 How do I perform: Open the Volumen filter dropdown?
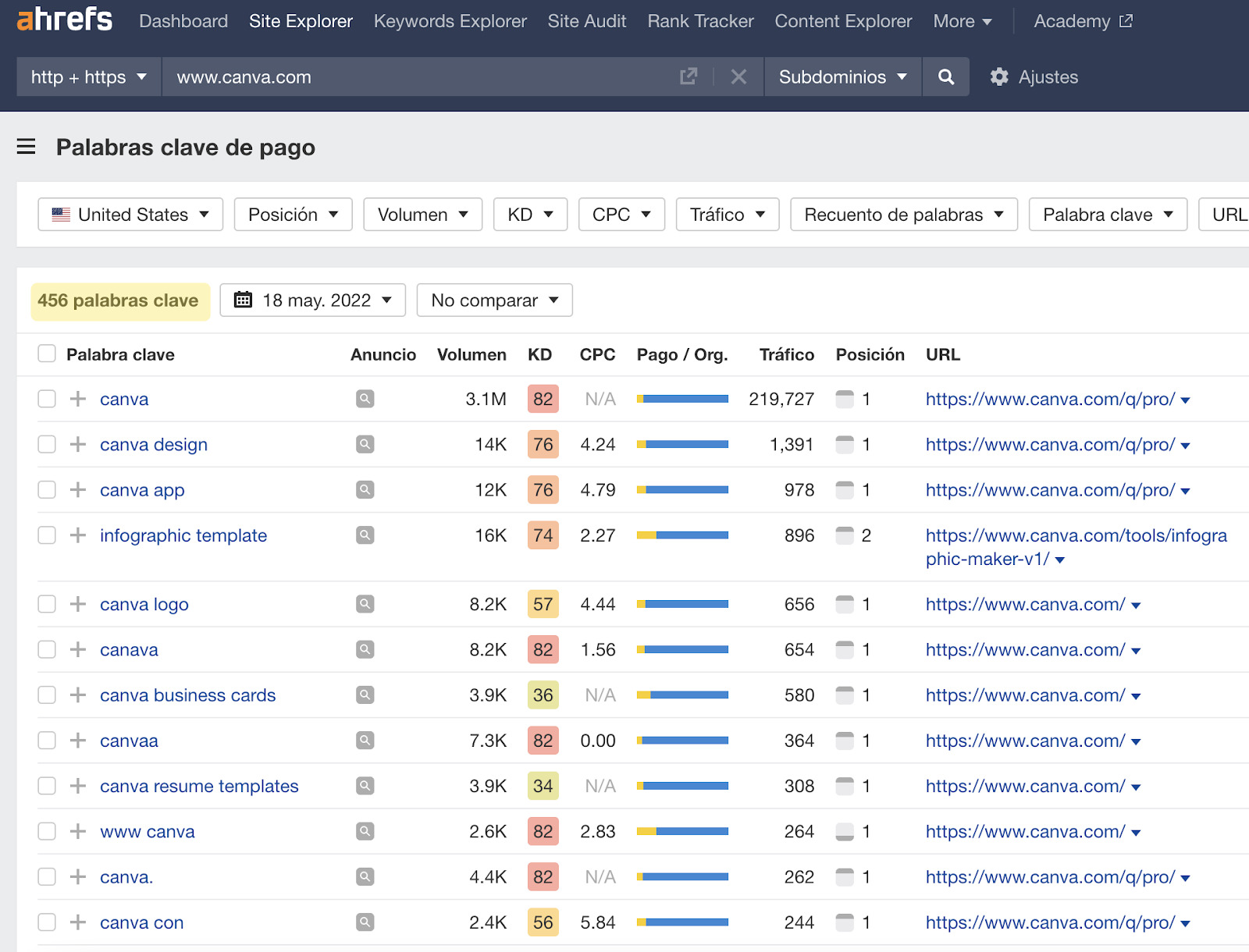[423, 214]
